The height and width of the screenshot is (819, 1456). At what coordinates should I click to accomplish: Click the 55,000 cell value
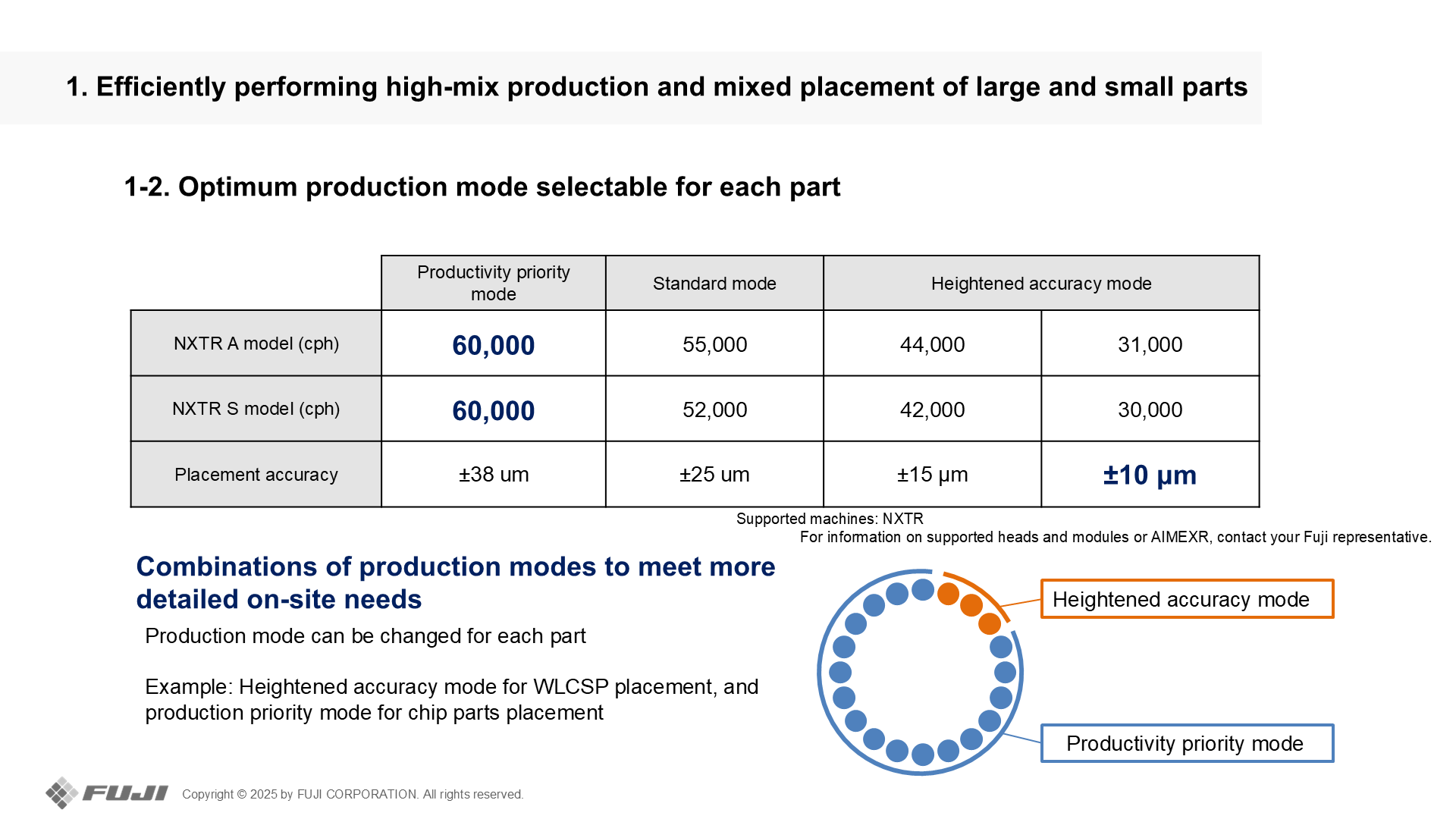tap(714, 344)
